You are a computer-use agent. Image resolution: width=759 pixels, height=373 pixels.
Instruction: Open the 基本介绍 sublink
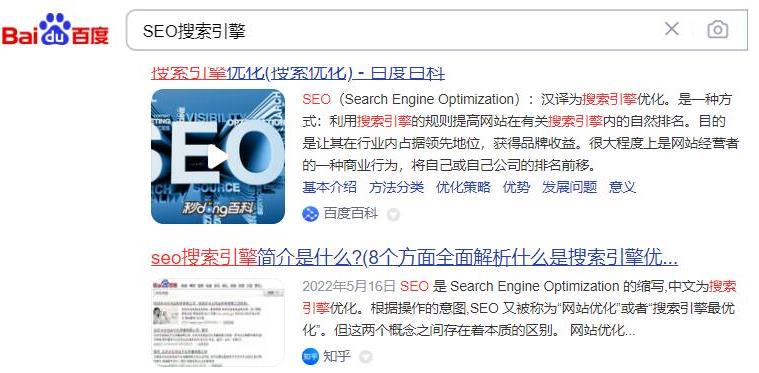(329, 187)
